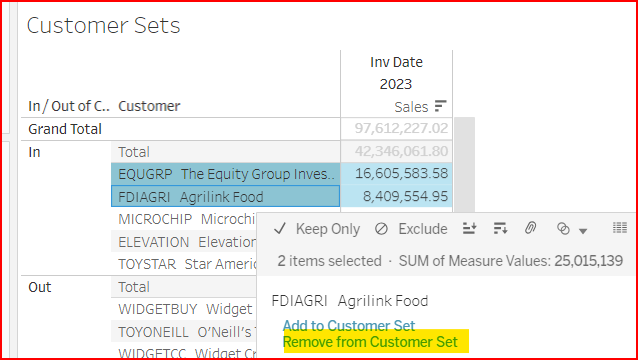Click the Keep Only checkmark icon
Viewport: 638px width, 360px height.
click(280, 229)
